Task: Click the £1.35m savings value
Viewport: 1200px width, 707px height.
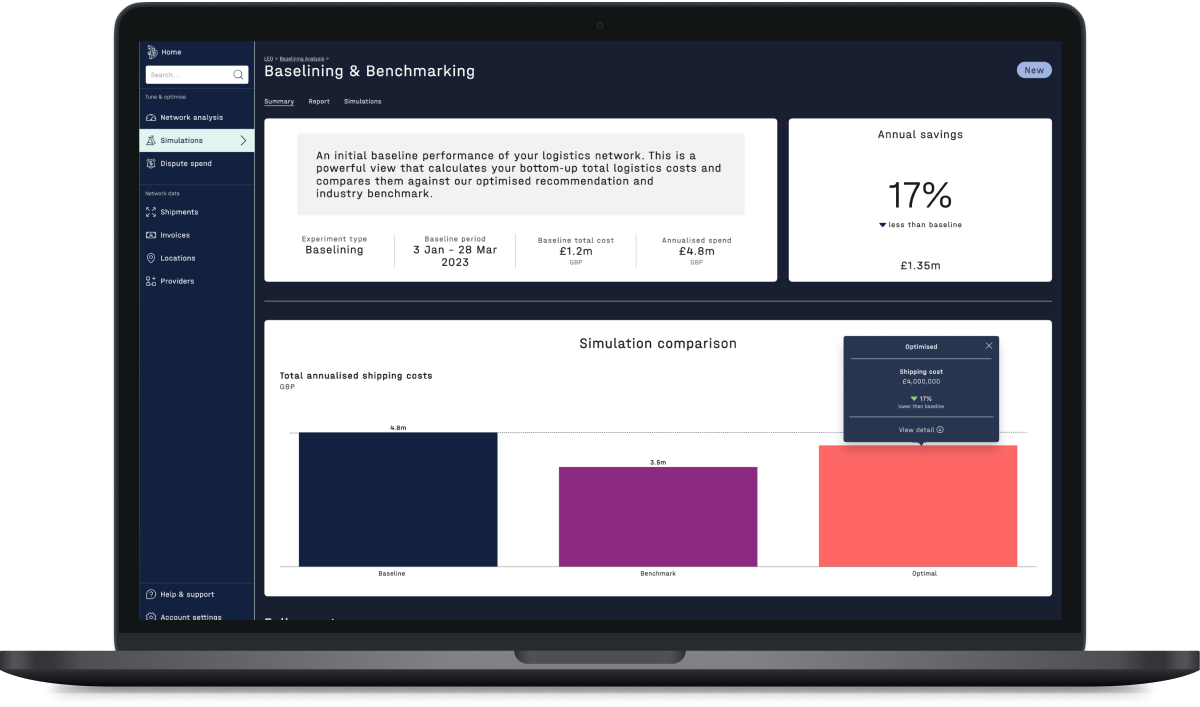Action: tap(920, 266)
